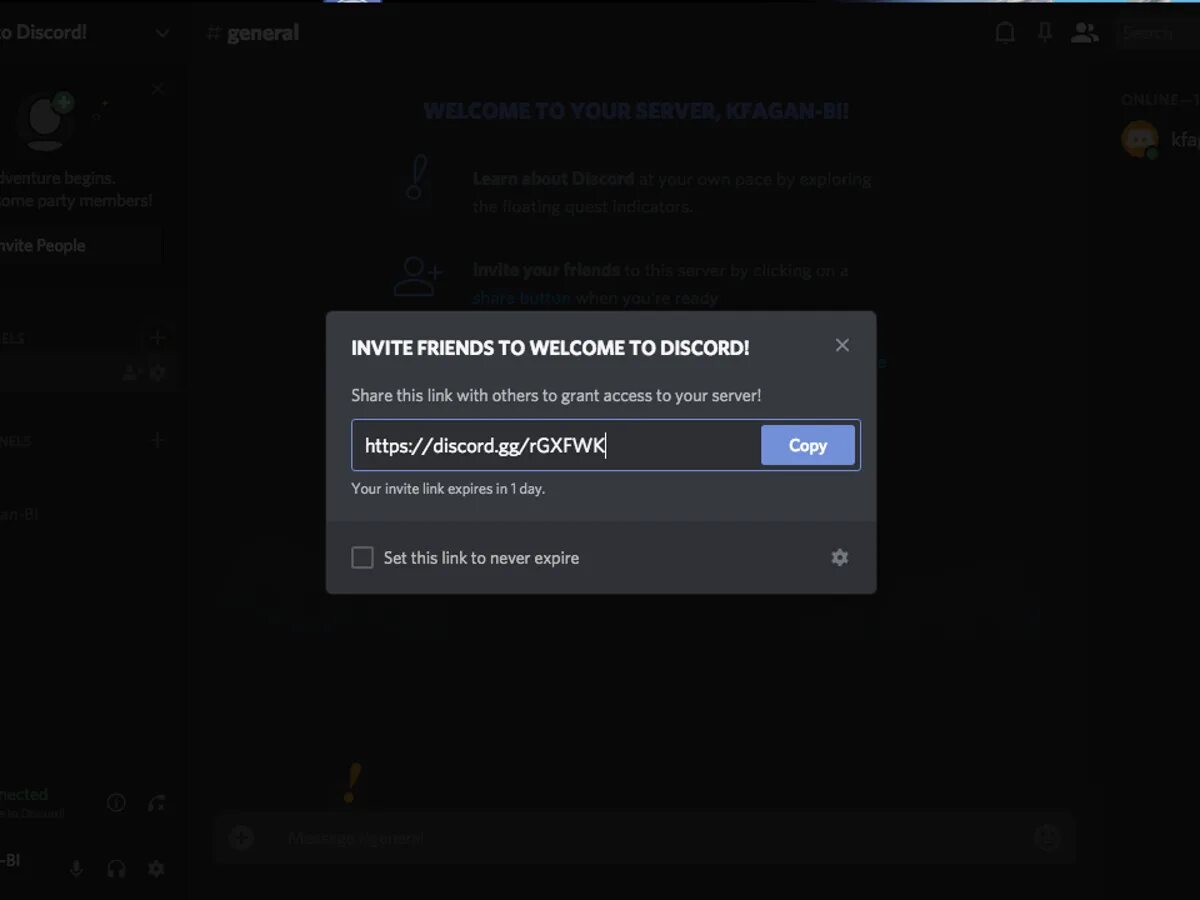
Task: Click the invite link text field
Action: click(556, 445)
